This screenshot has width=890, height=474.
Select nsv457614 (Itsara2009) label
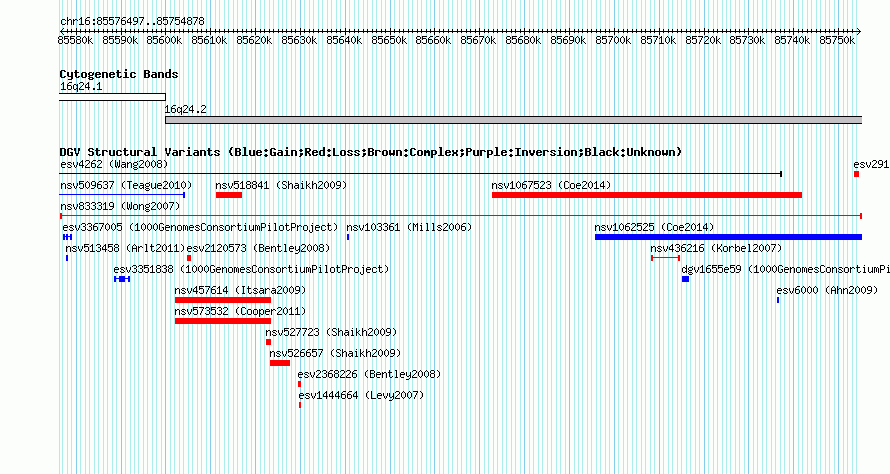click(240, 291)
